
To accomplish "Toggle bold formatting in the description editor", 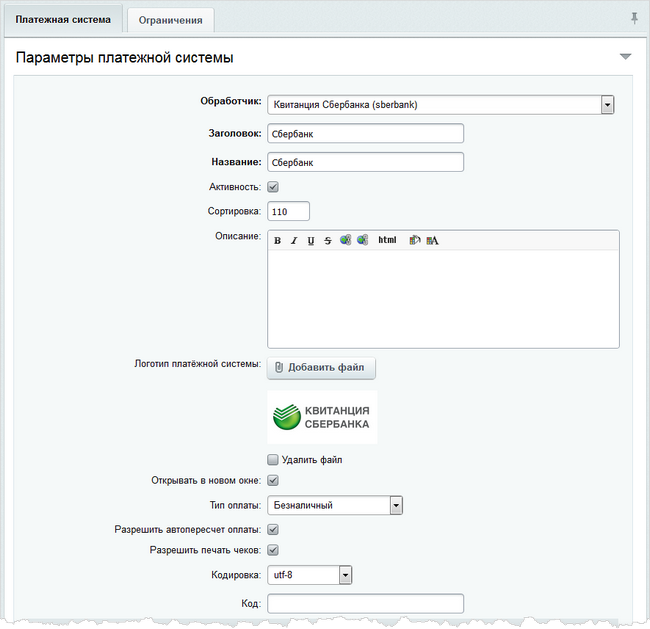I will tap(277, 240).
